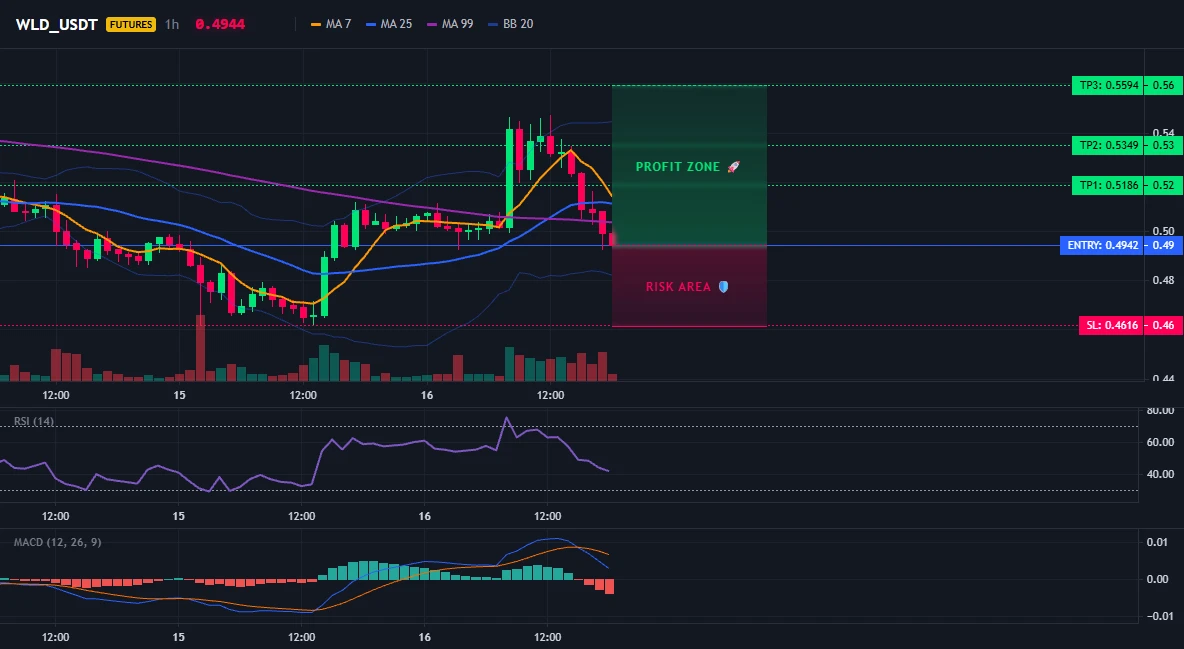Click the purple MA 99 legend swatch
1184x649 pixels.
pos(433,24)
